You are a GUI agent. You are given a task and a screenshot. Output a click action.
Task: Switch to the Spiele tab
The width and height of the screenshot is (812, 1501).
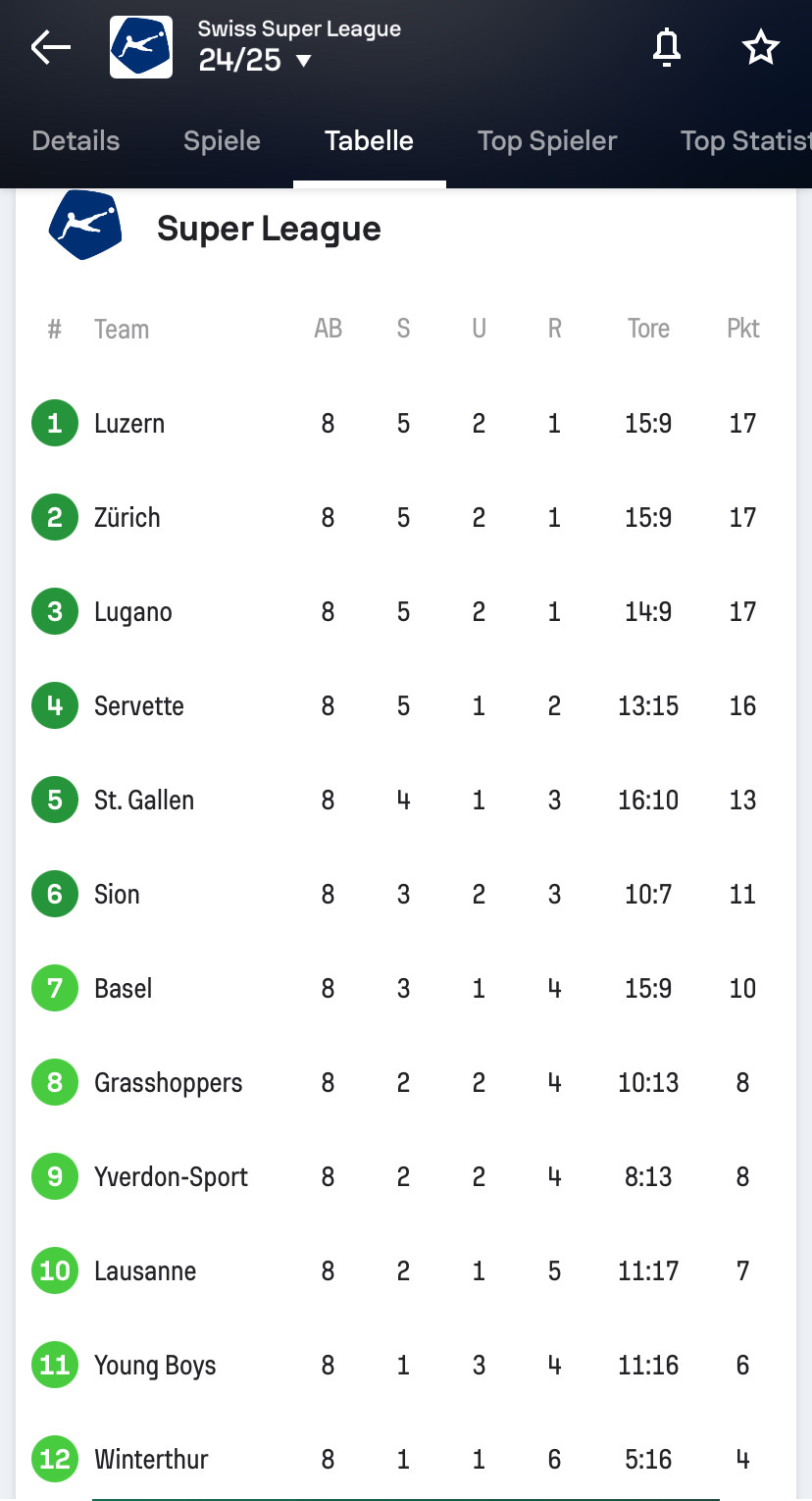pos(222,140)
